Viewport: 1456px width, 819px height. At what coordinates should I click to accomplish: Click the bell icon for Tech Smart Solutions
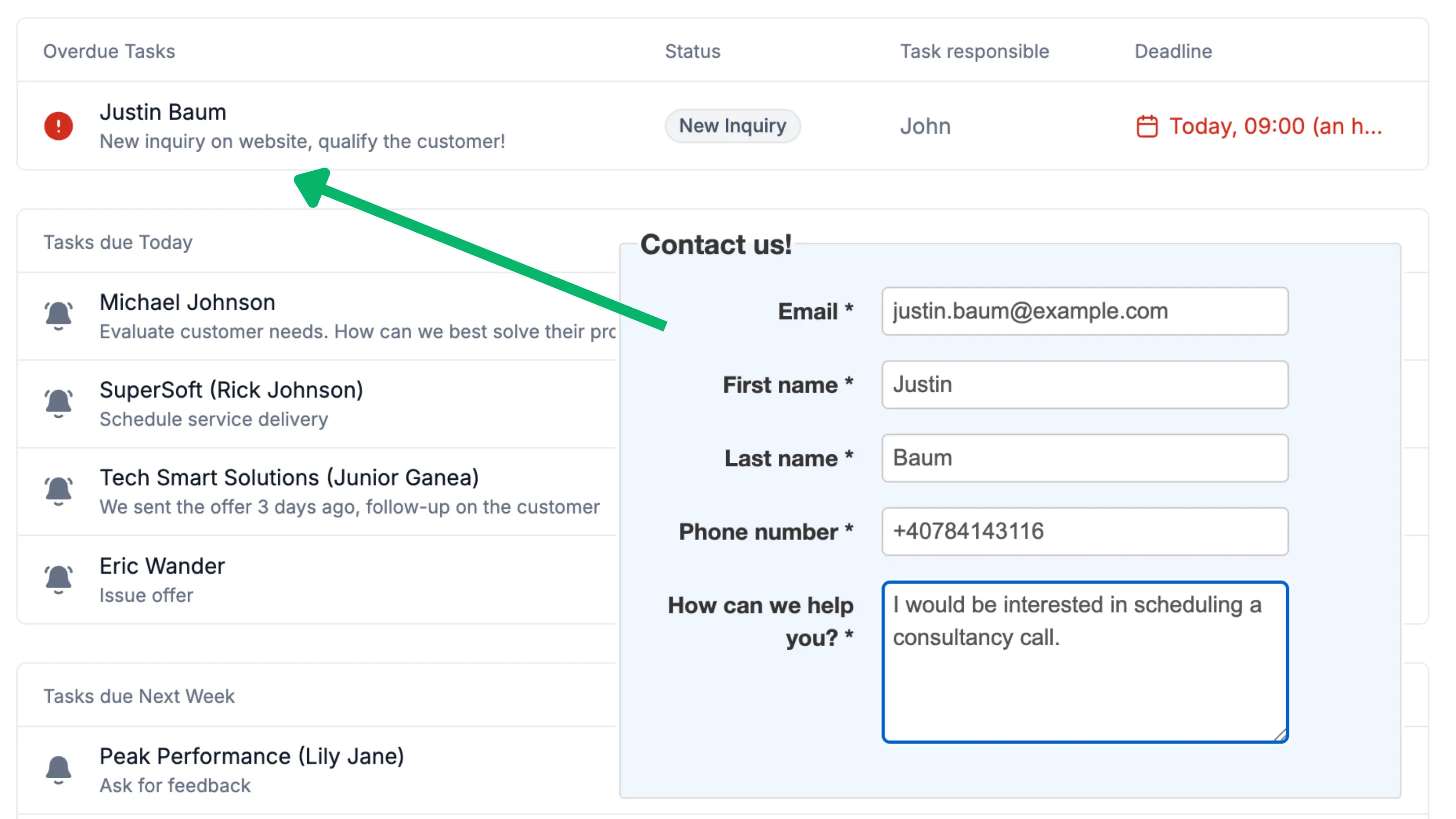coord(58,491)
